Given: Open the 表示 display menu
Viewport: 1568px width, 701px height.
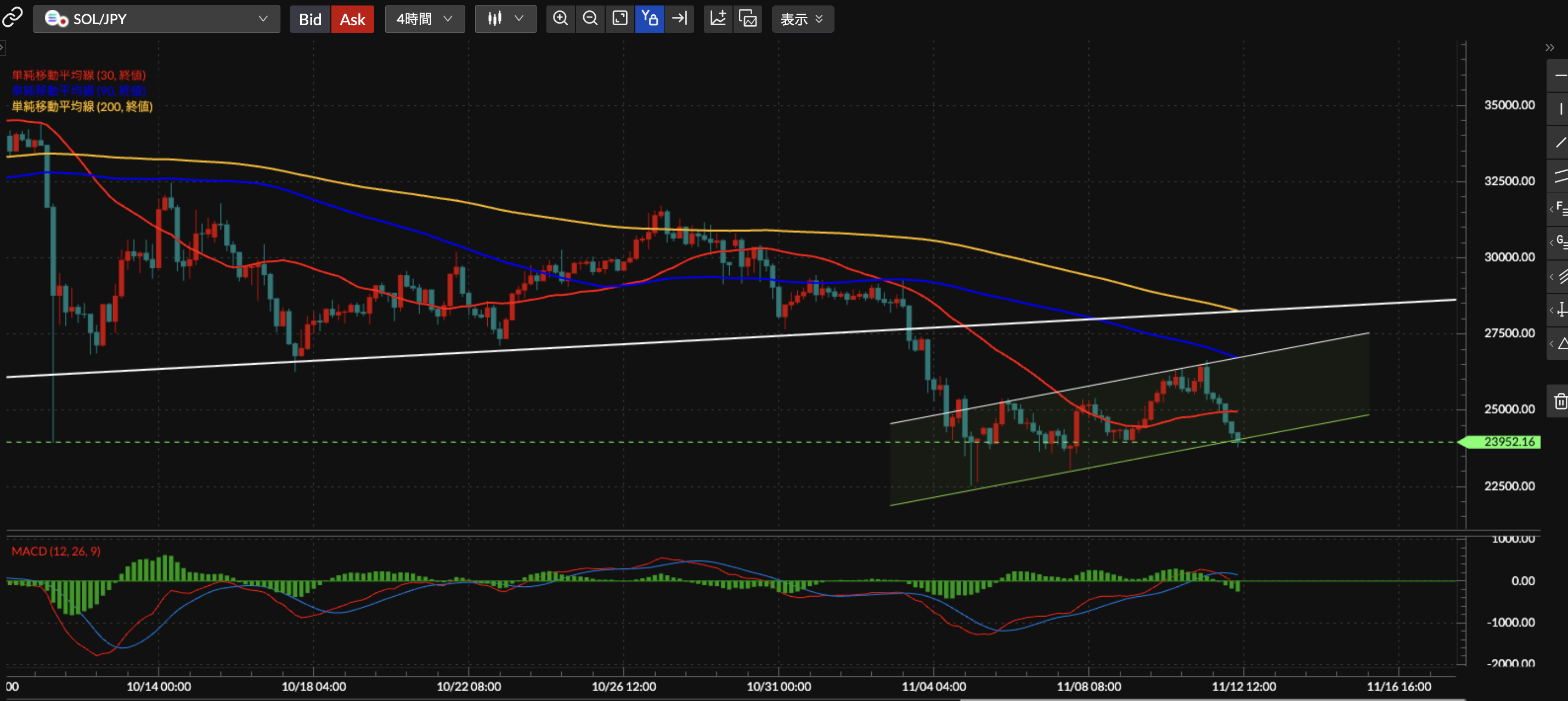Looking at the screenshot, I should click(802, 20).
